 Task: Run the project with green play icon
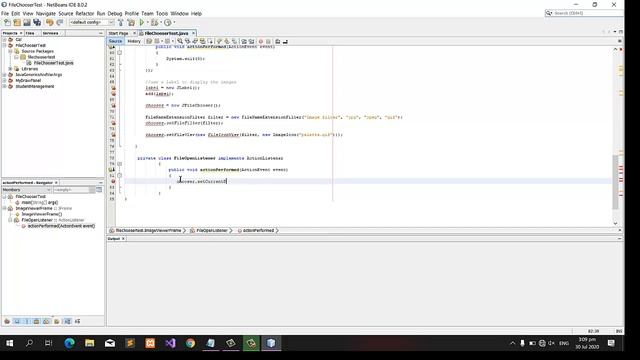(142, 22)
